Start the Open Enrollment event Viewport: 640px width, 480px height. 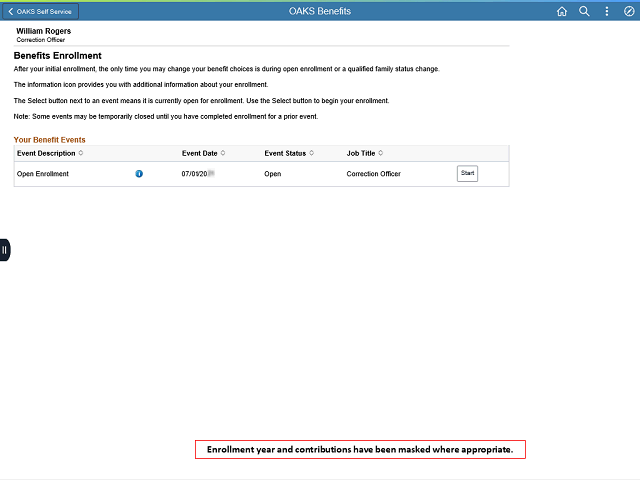point(467,173)
